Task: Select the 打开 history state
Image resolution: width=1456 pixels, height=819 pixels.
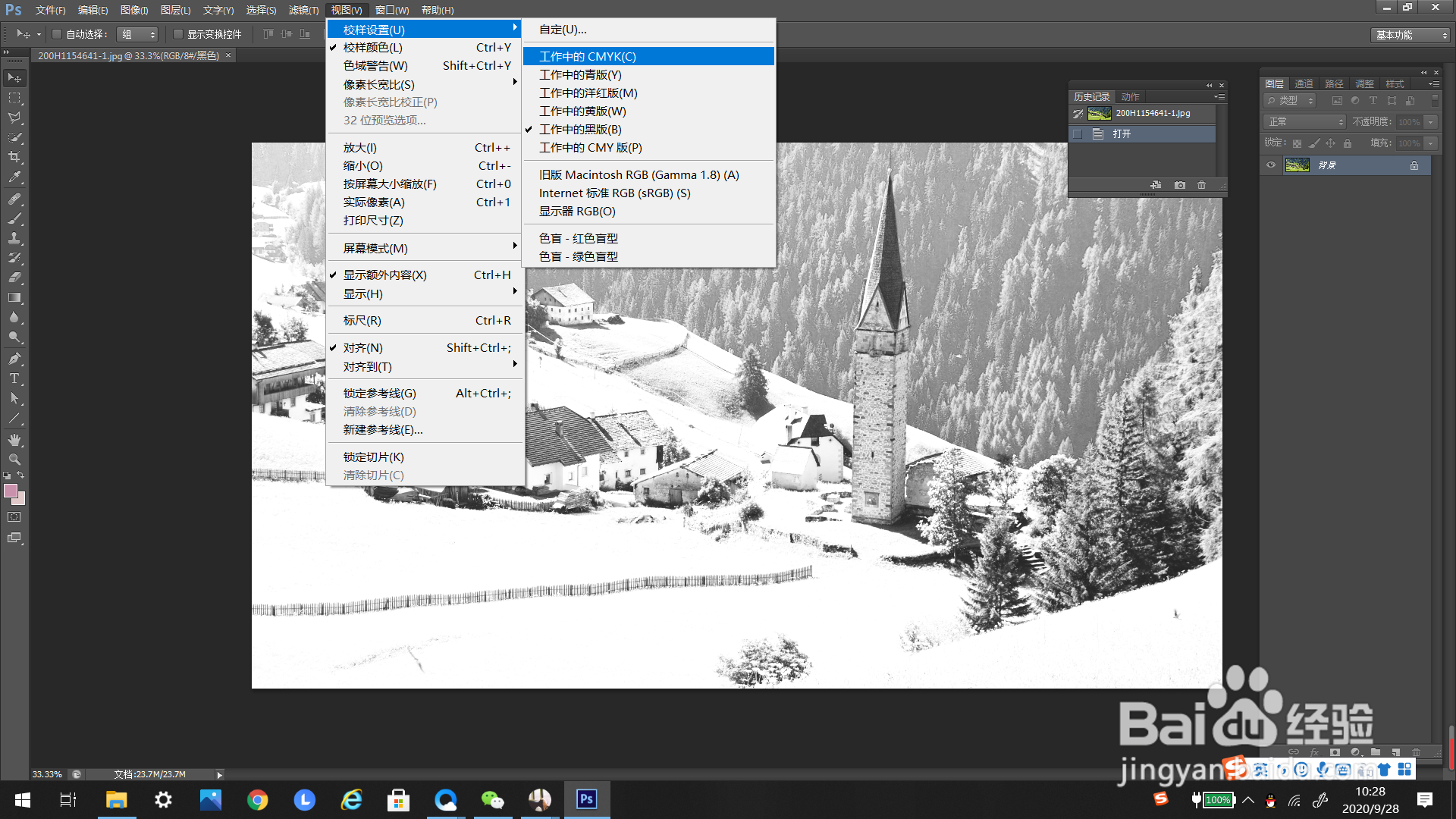Action: coord(1122,134)
